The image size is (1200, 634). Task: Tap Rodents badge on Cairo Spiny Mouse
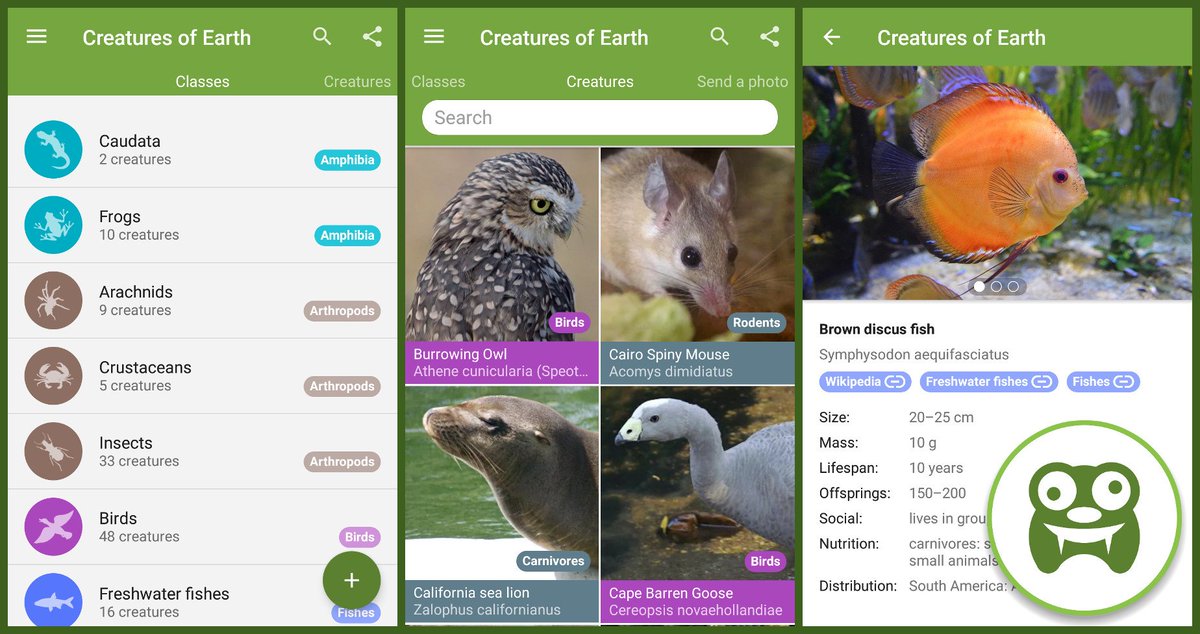tap(756, 322)
